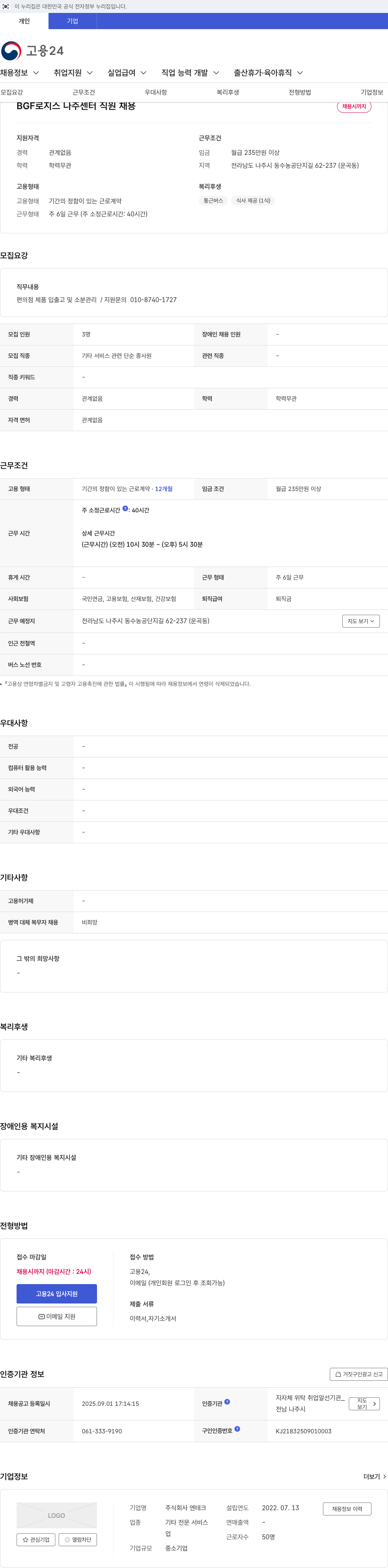Report via 거짓구인광고 신고 button
The height and width of the screenshot is (1568, 388).
[x=359, y=1374]
